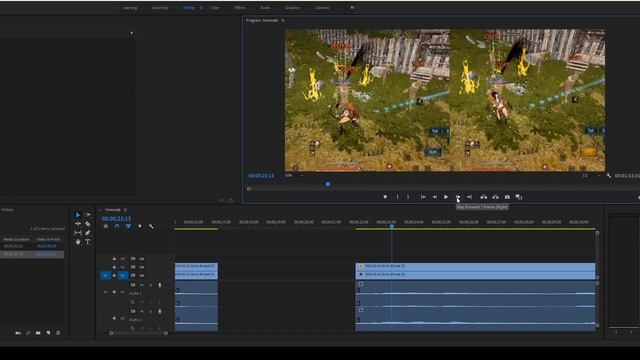The height and width of the screenshot is (360, 640).
Task: Open playback resolution dropdown in Program Monitor
Action: pyautogui.click(x=591, y=176)
